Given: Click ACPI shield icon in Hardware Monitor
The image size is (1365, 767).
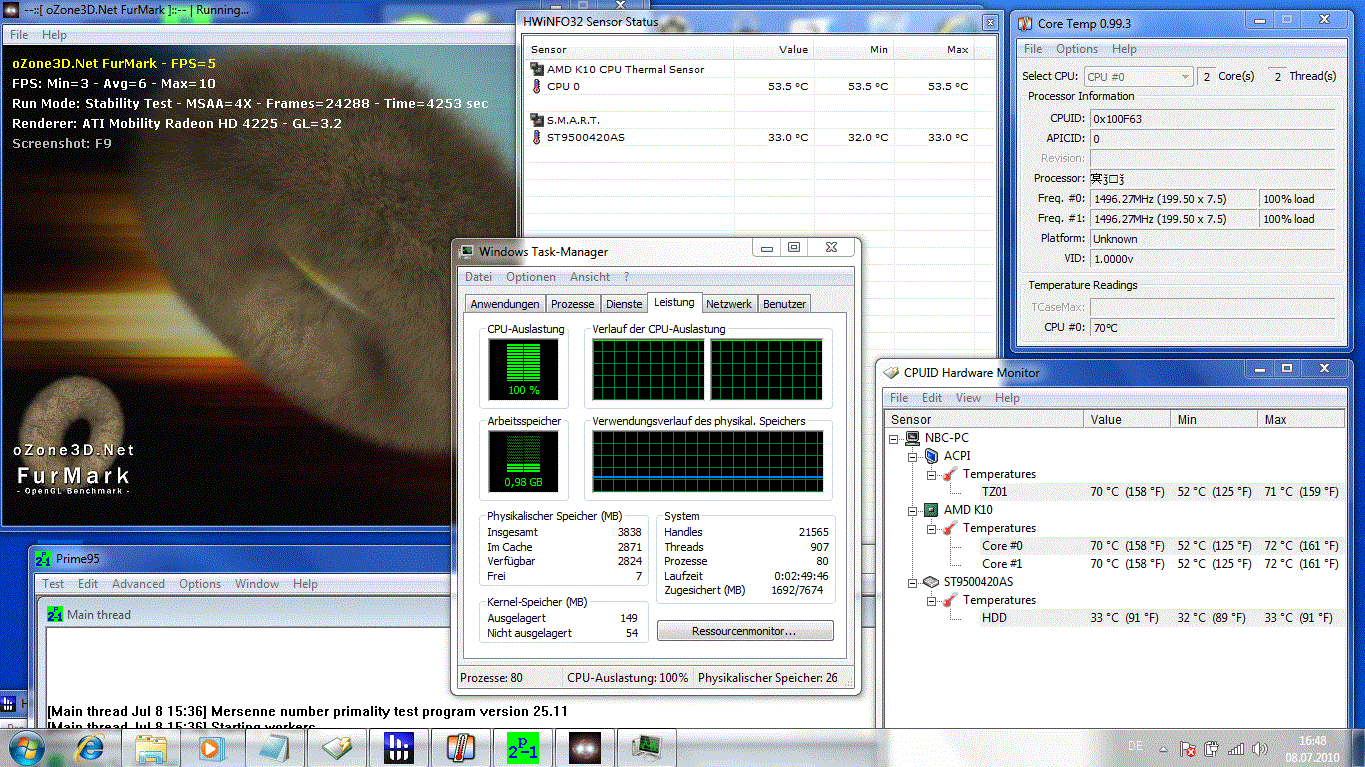Looking at the screenshot, I should [x=932, y=456].
